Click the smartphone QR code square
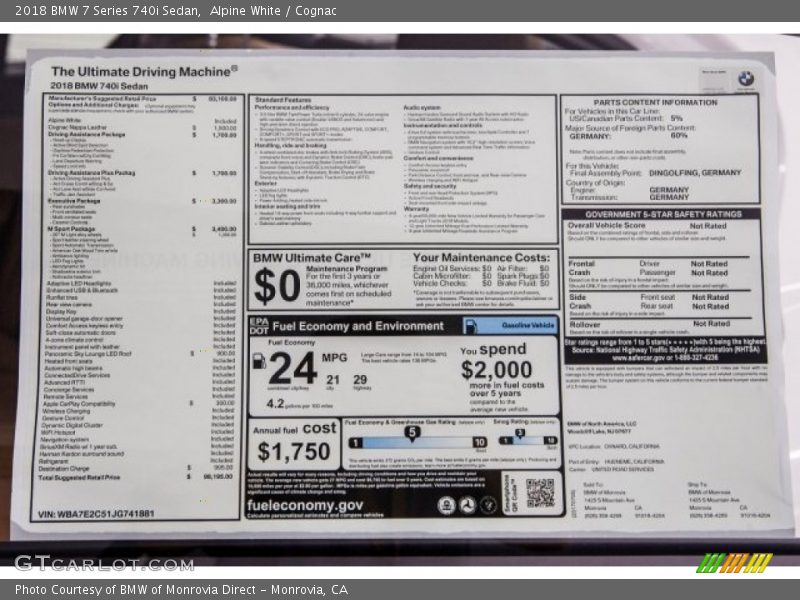This screenshot has width=800, height=600. point(540,492)
